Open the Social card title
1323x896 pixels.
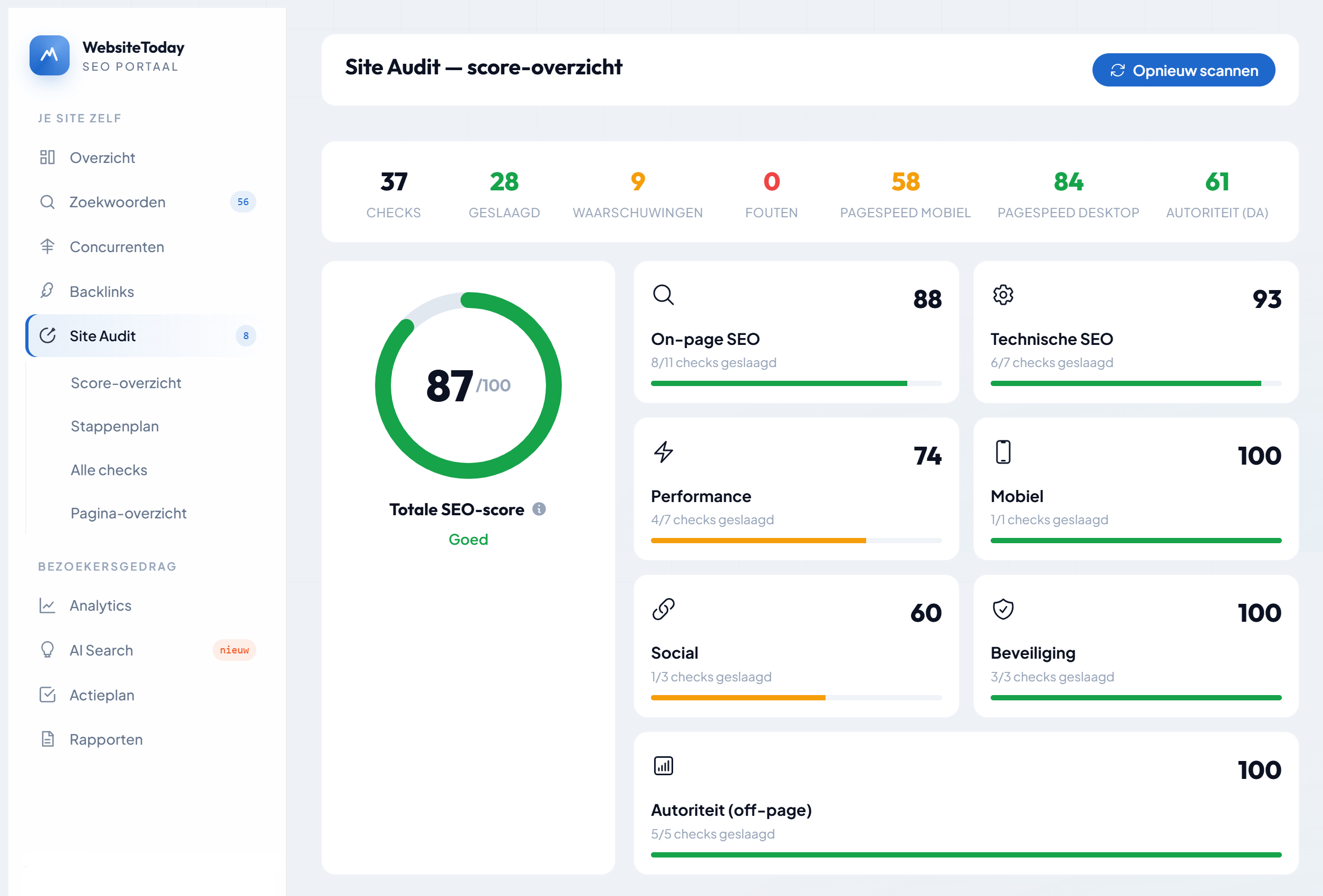coord(675,653)
